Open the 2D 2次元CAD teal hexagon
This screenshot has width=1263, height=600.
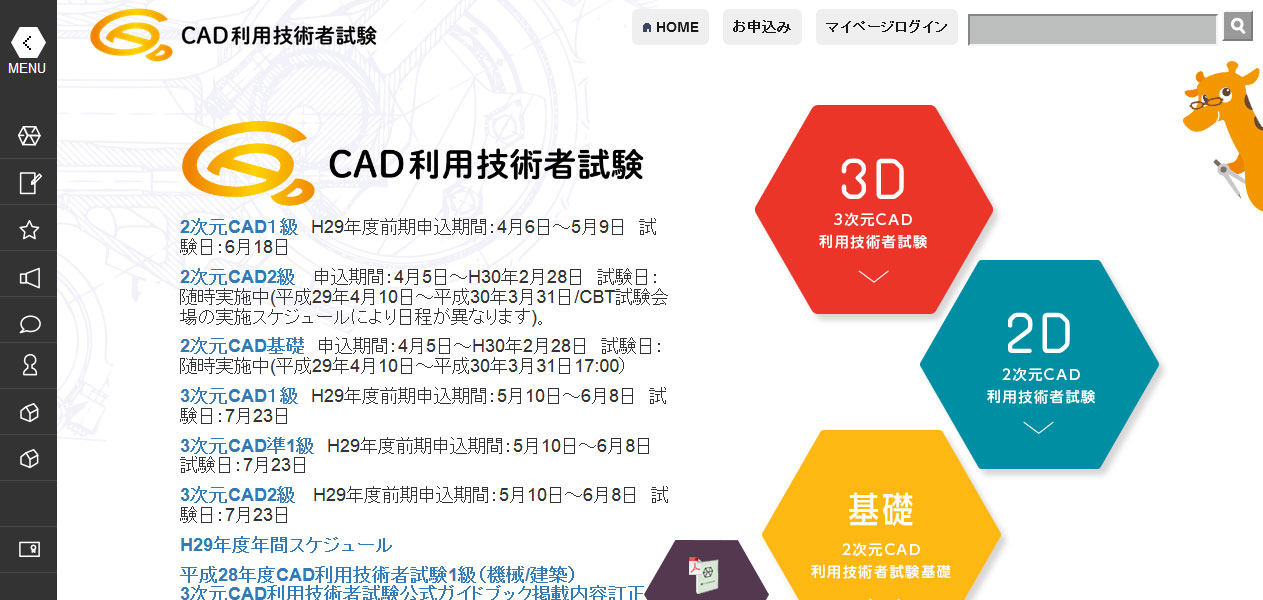click(x=1039, y=364)
